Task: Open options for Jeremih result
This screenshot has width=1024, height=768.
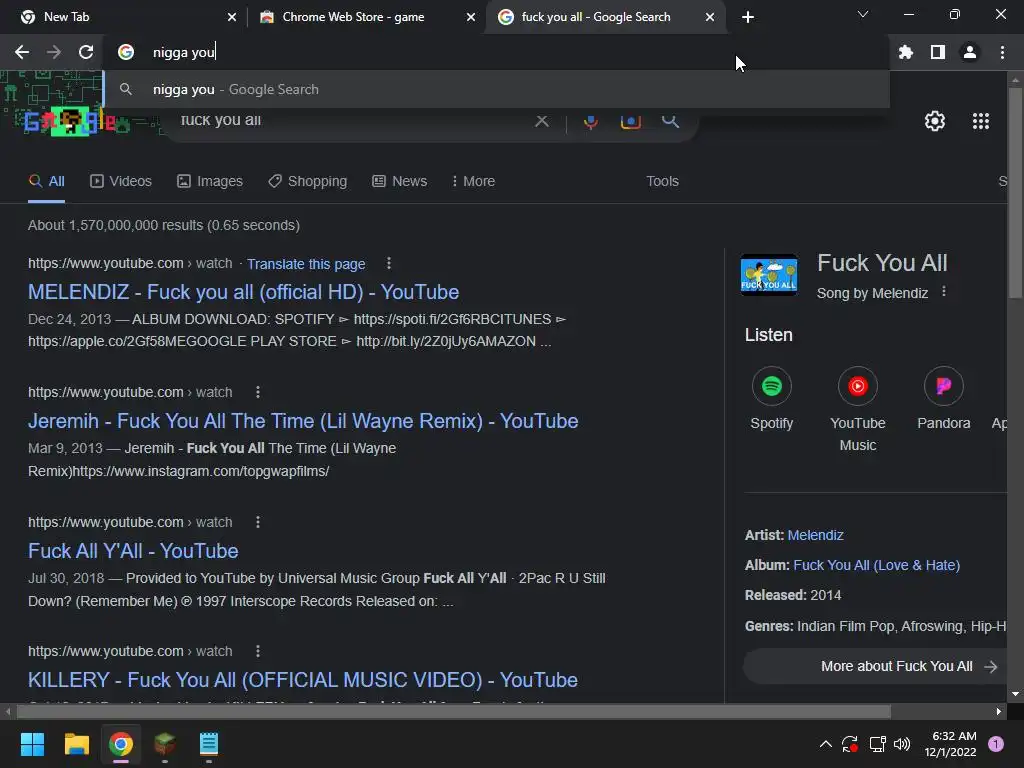Action: 258,392
